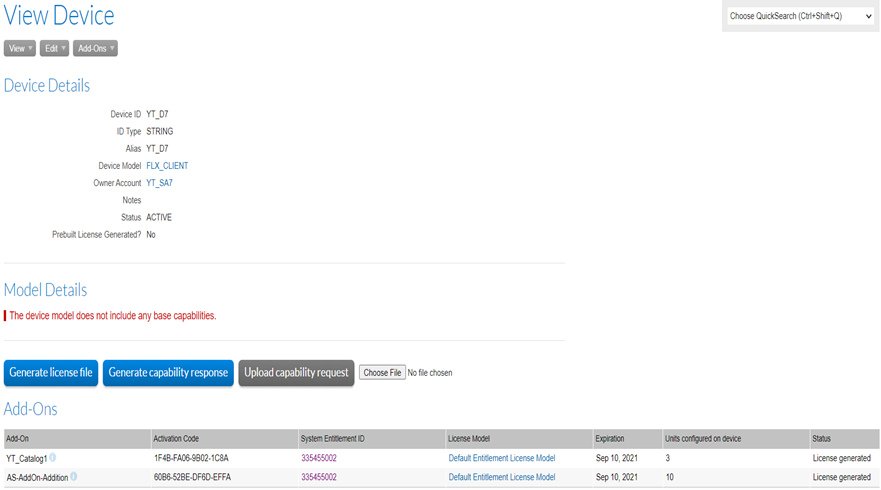
Task: Click the Alias value YT_D7
Action: tap(157, 148)
